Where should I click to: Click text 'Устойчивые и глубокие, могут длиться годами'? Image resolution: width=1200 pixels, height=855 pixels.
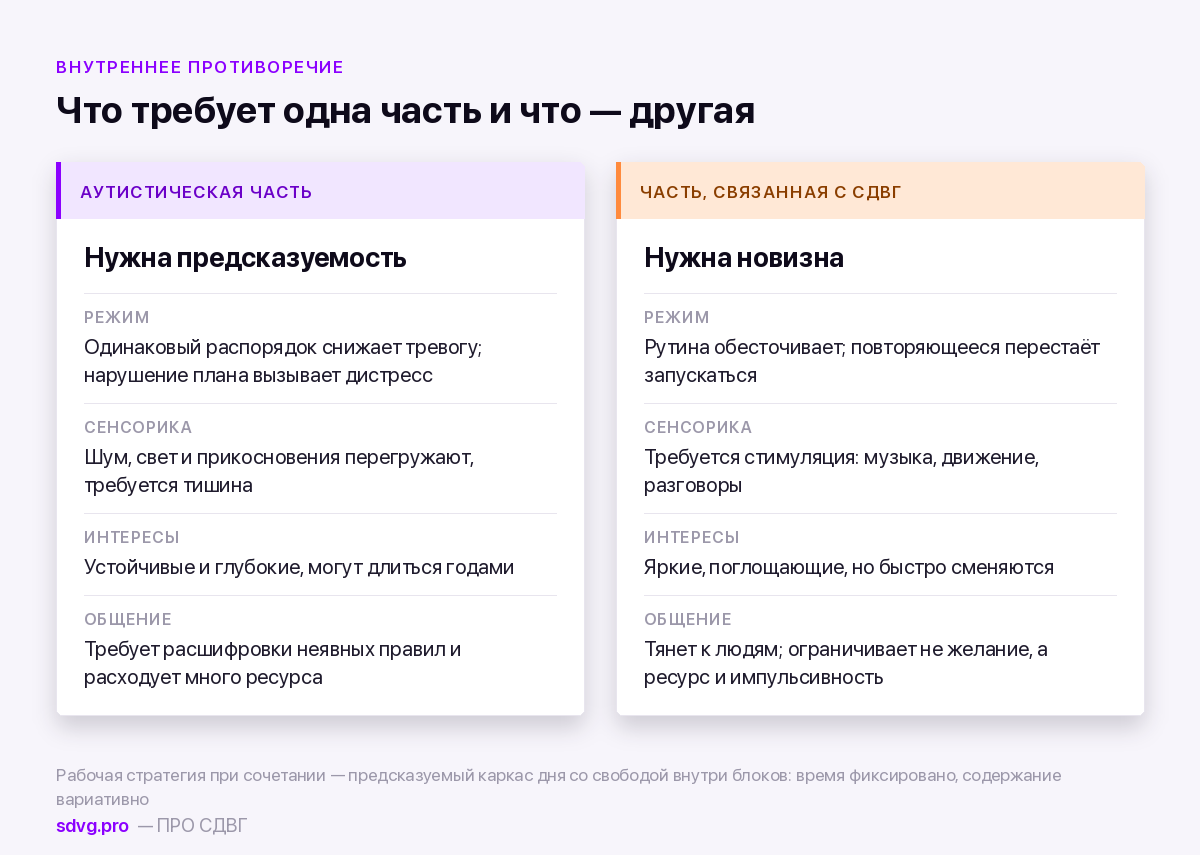[x=299, y=567]
